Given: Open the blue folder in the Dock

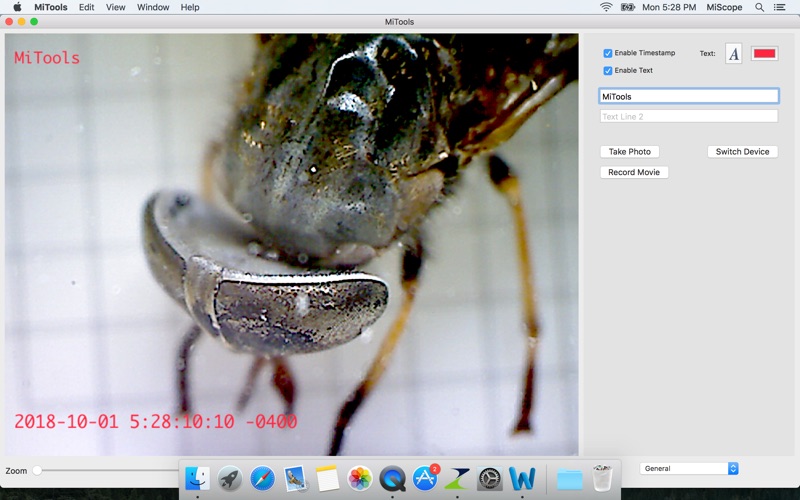Looking at the screenshot, I should (569, 479).
